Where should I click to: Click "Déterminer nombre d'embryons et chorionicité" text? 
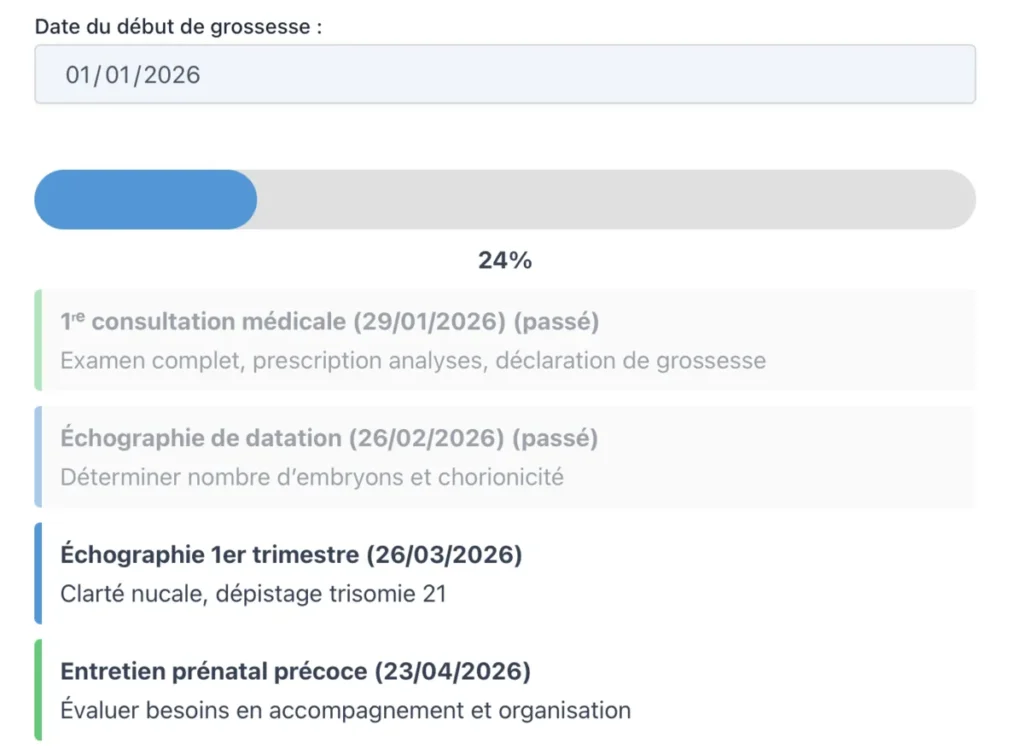(x=312, y=477)
